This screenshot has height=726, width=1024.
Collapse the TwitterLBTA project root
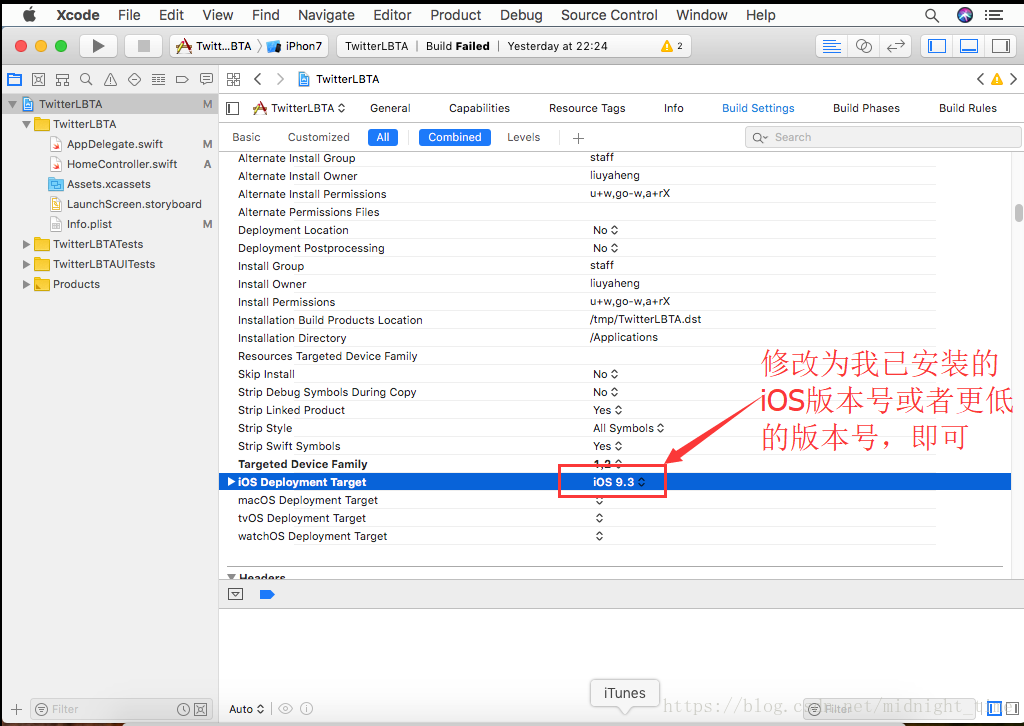click(x=12, y=104)
